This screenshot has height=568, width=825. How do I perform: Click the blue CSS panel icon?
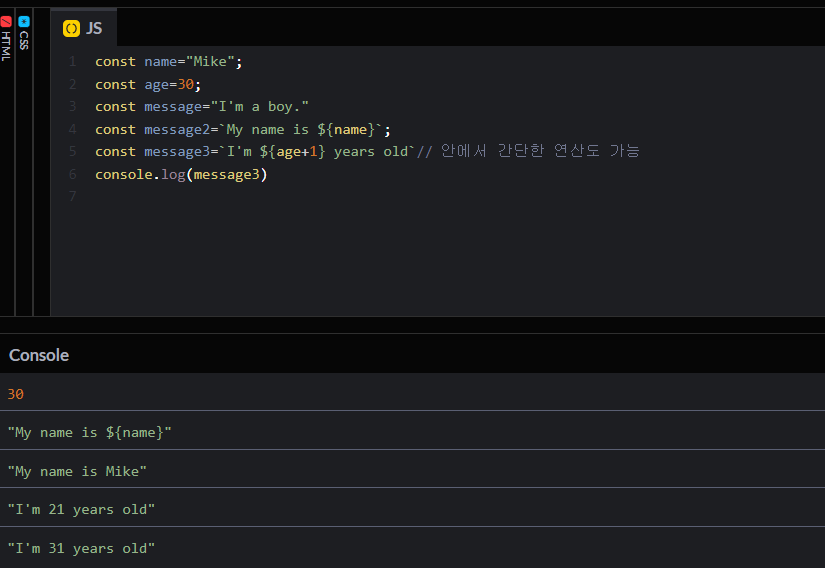24,22
